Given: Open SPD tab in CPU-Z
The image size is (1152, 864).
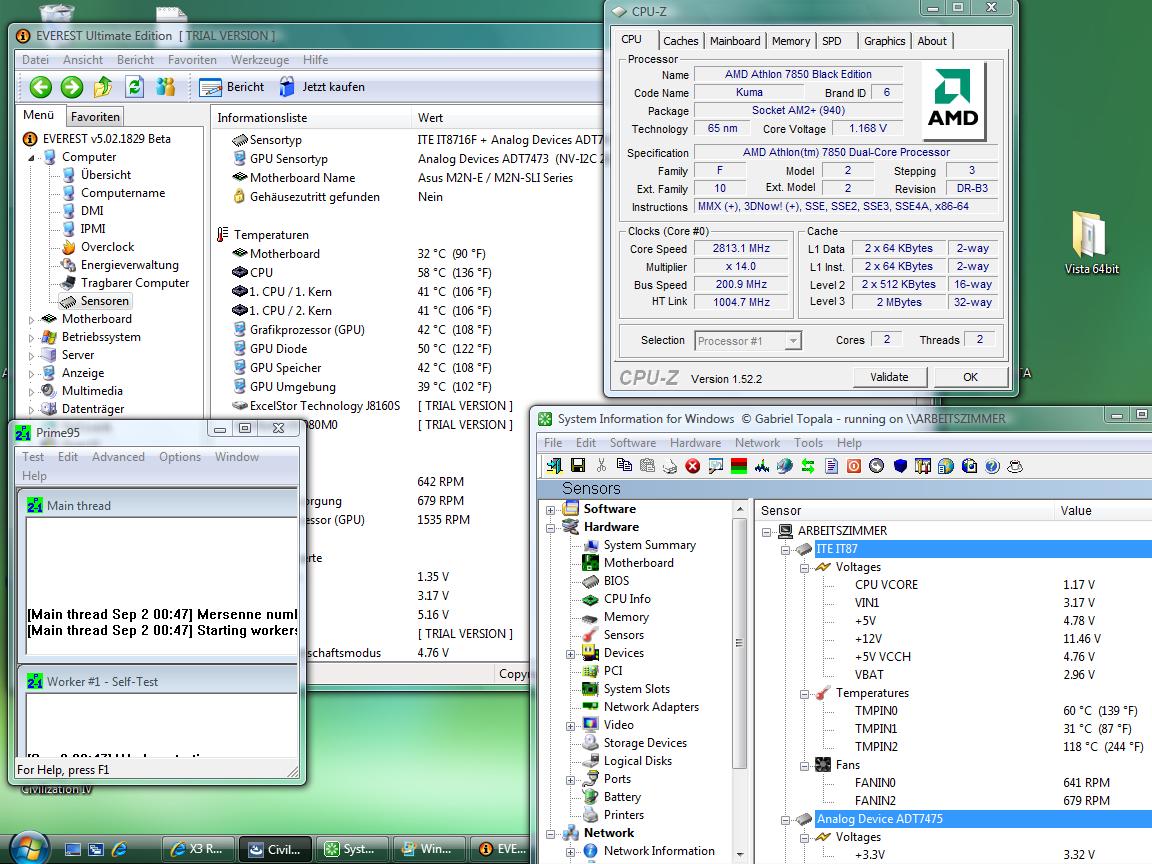Looking at the screenshot, I should point(832,41).
